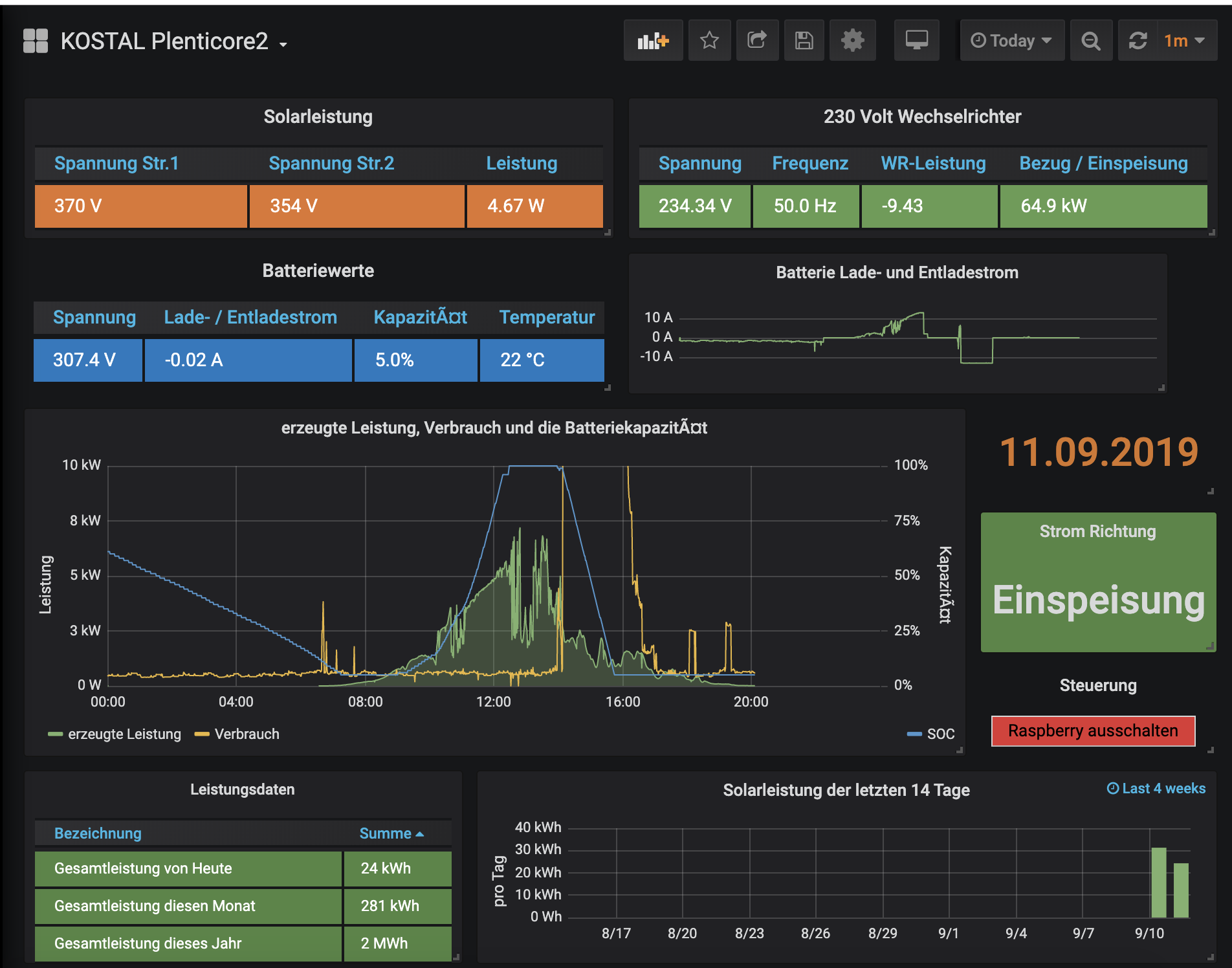Screen dimensions: 1232x968
Task: Click the Raspberry ausschalten button
Action: [1093, 731]
